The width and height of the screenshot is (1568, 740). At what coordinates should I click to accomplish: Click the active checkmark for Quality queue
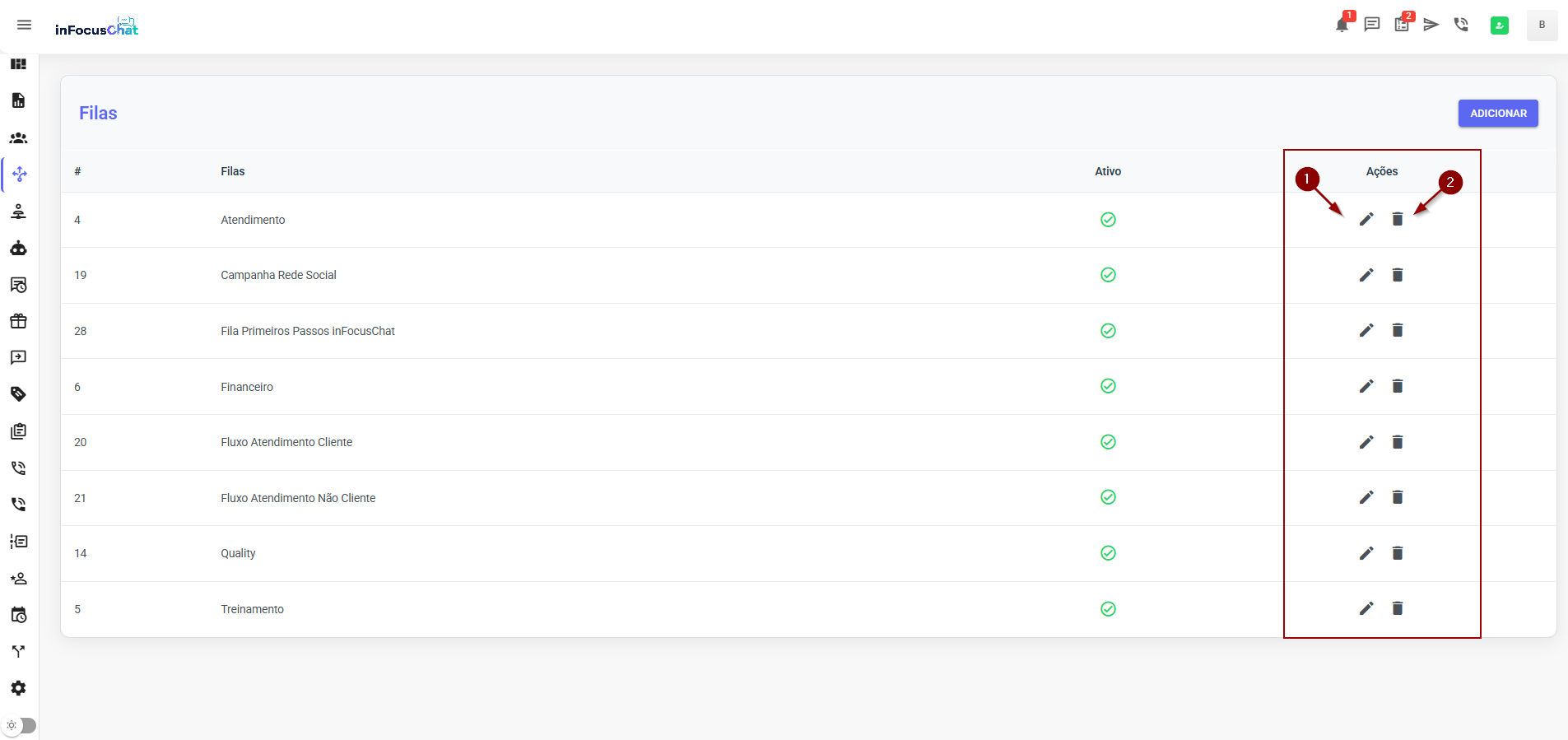coord(1108,553)
